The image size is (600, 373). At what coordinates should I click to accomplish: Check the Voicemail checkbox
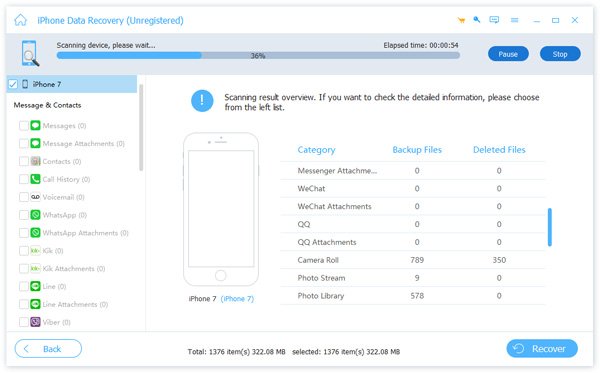point(24,197)
